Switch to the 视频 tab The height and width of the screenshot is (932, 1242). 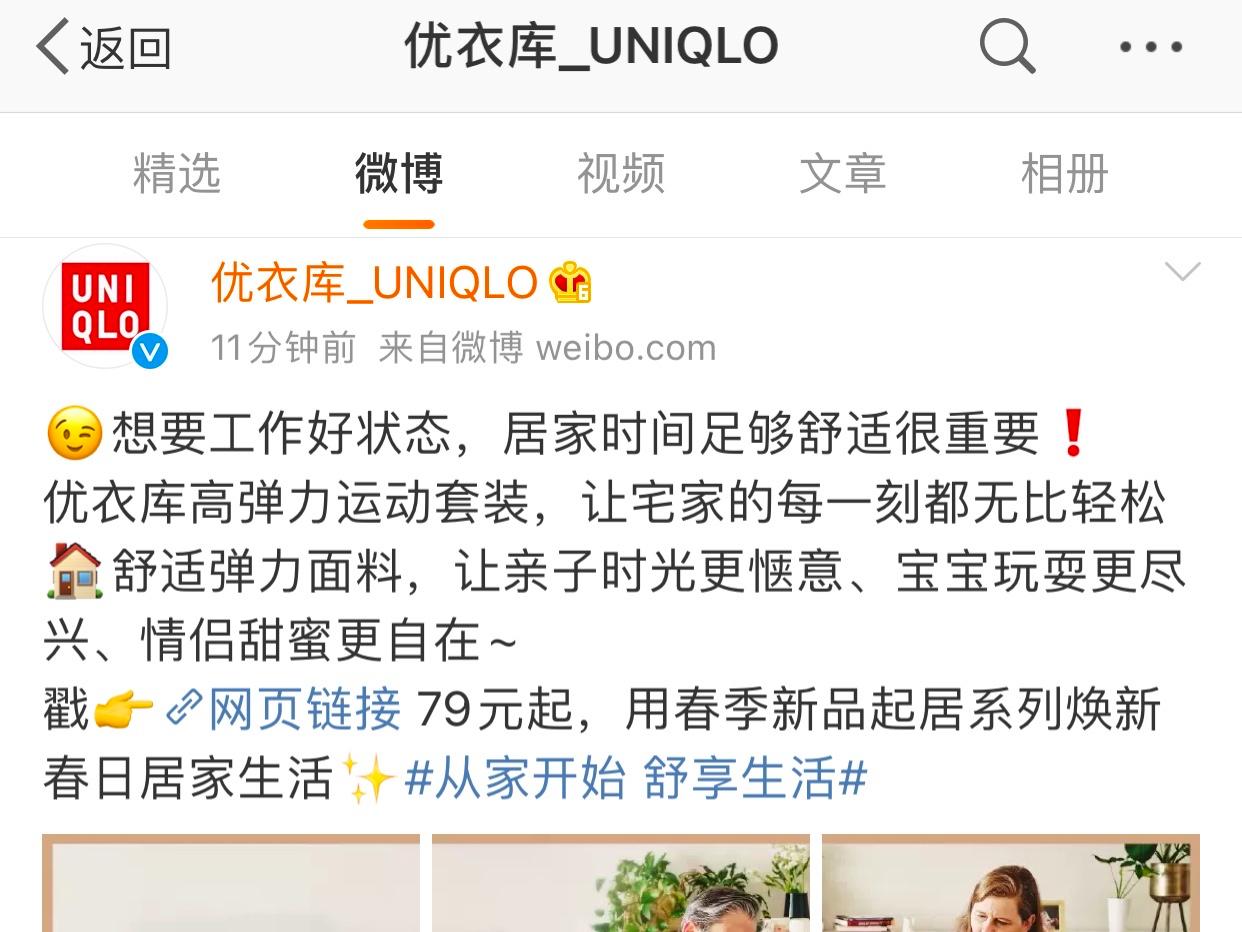(x=621, y=174)
